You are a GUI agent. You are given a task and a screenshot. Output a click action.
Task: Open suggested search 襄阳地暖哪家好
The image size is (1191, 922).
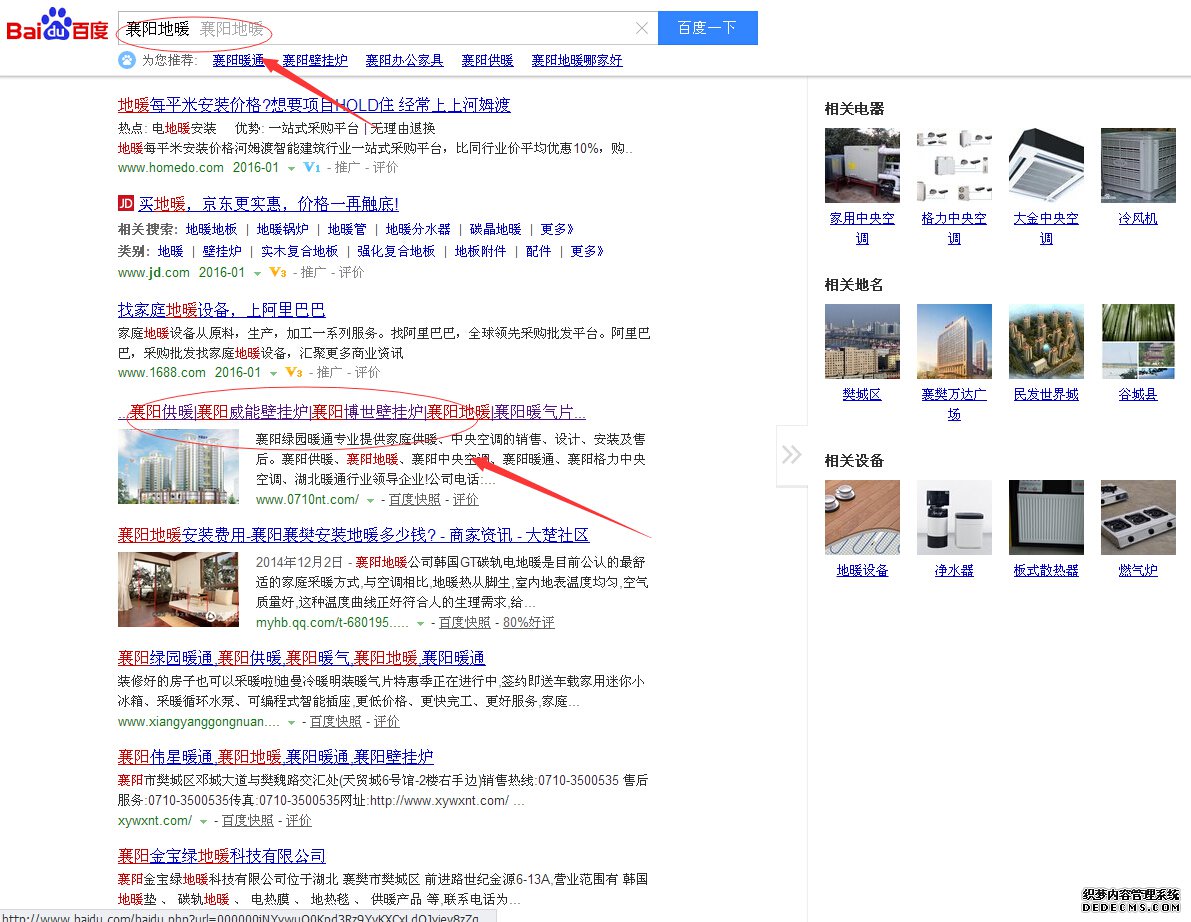point(577,60)
